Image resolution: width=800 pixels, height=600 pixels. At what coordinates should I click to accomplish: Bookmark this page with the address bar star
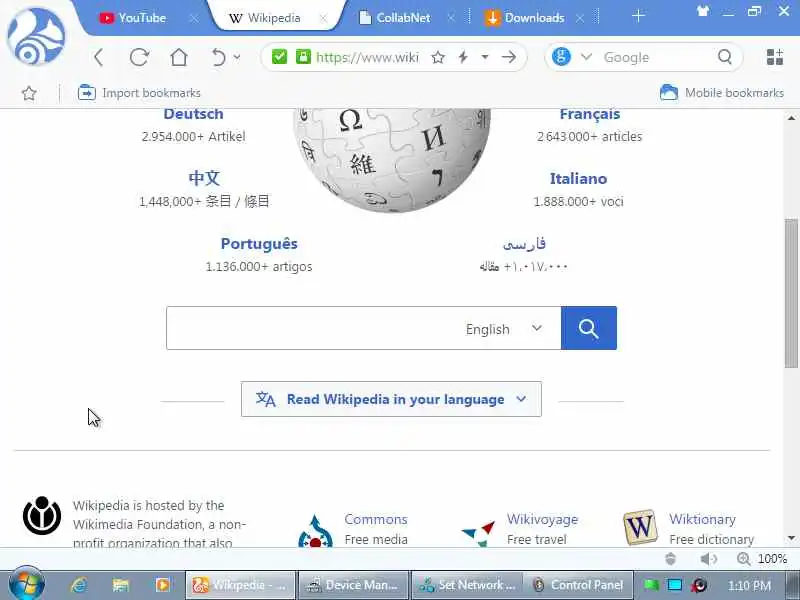pos(438,57)
